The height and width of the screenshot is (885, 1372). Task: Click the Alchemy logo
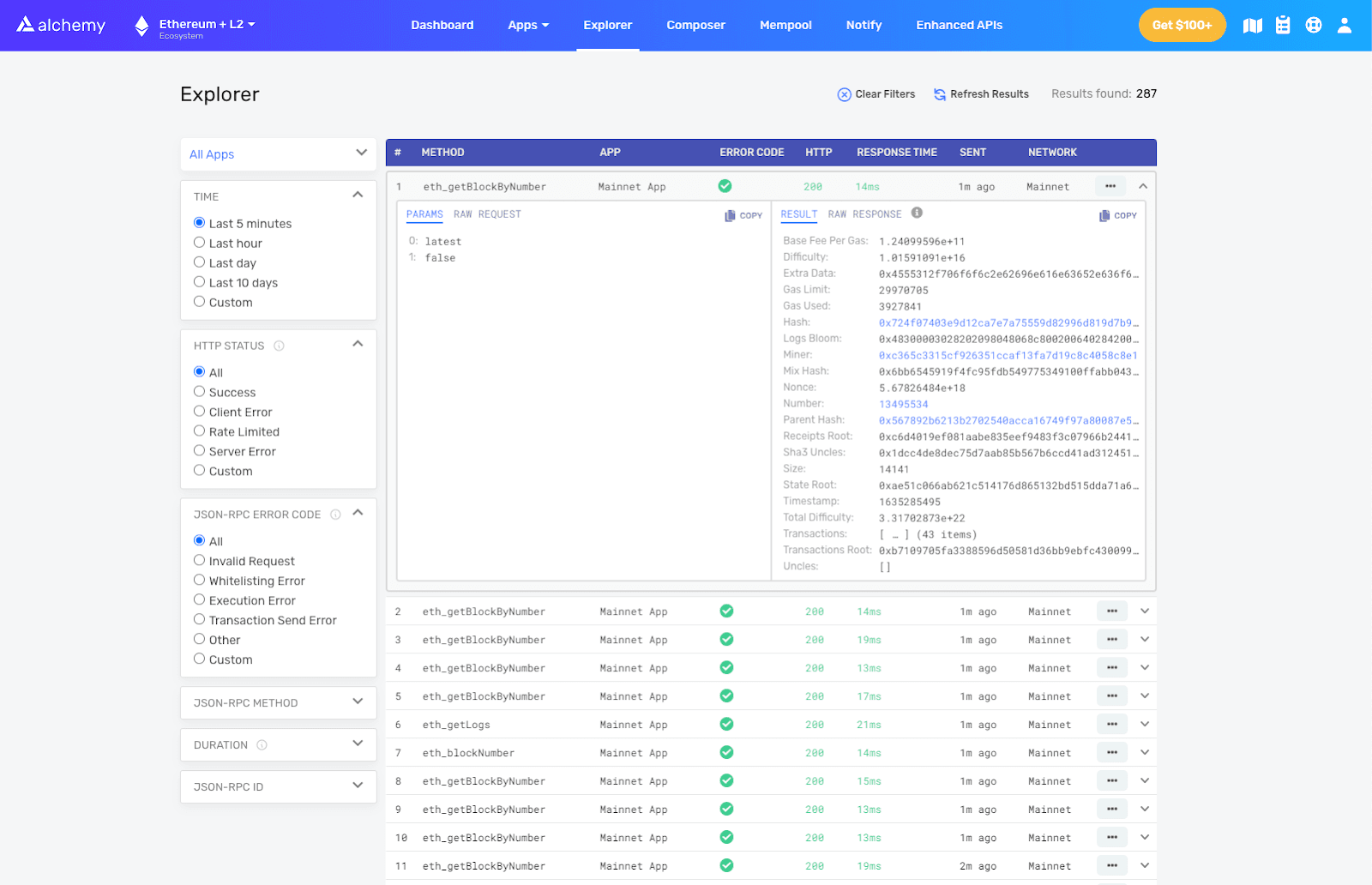(60, 25)
